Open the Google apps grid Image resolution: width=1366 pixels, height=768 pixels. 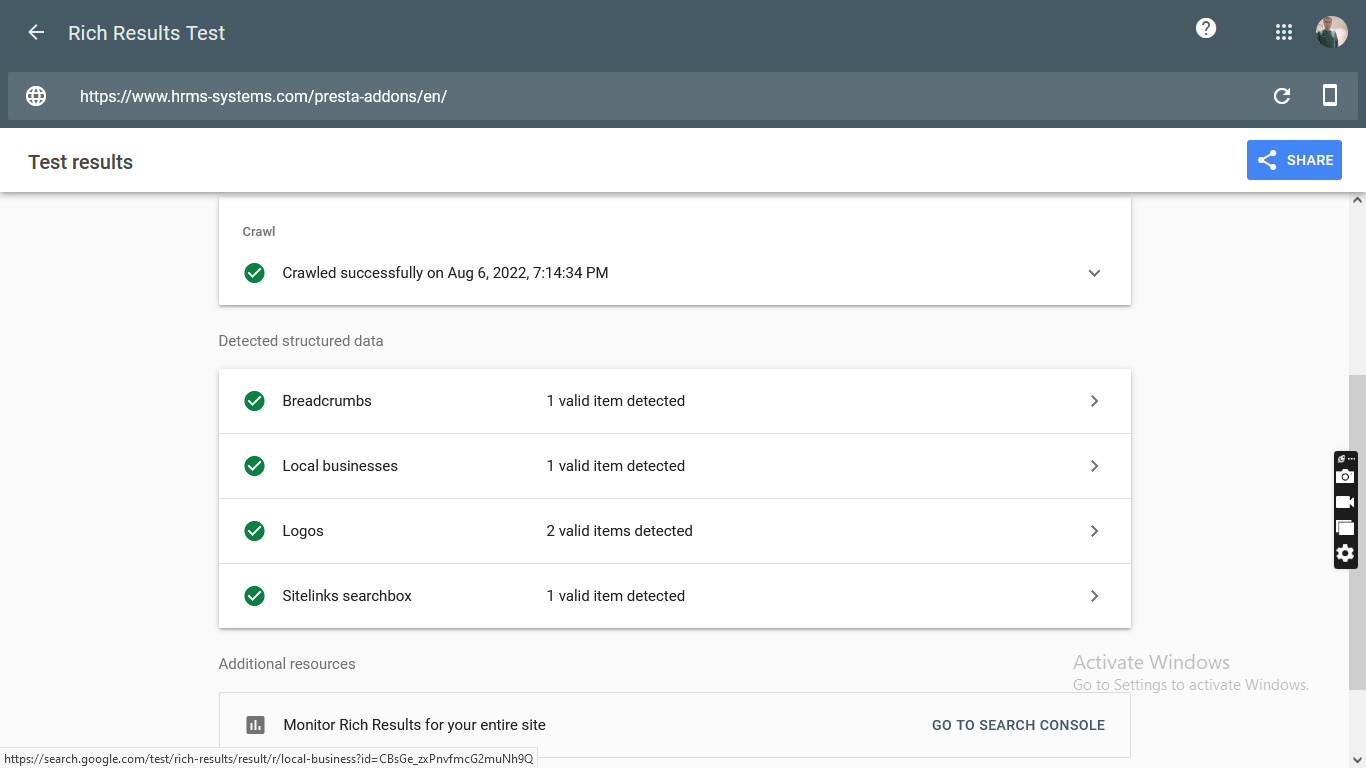(x=1284, y=33)
